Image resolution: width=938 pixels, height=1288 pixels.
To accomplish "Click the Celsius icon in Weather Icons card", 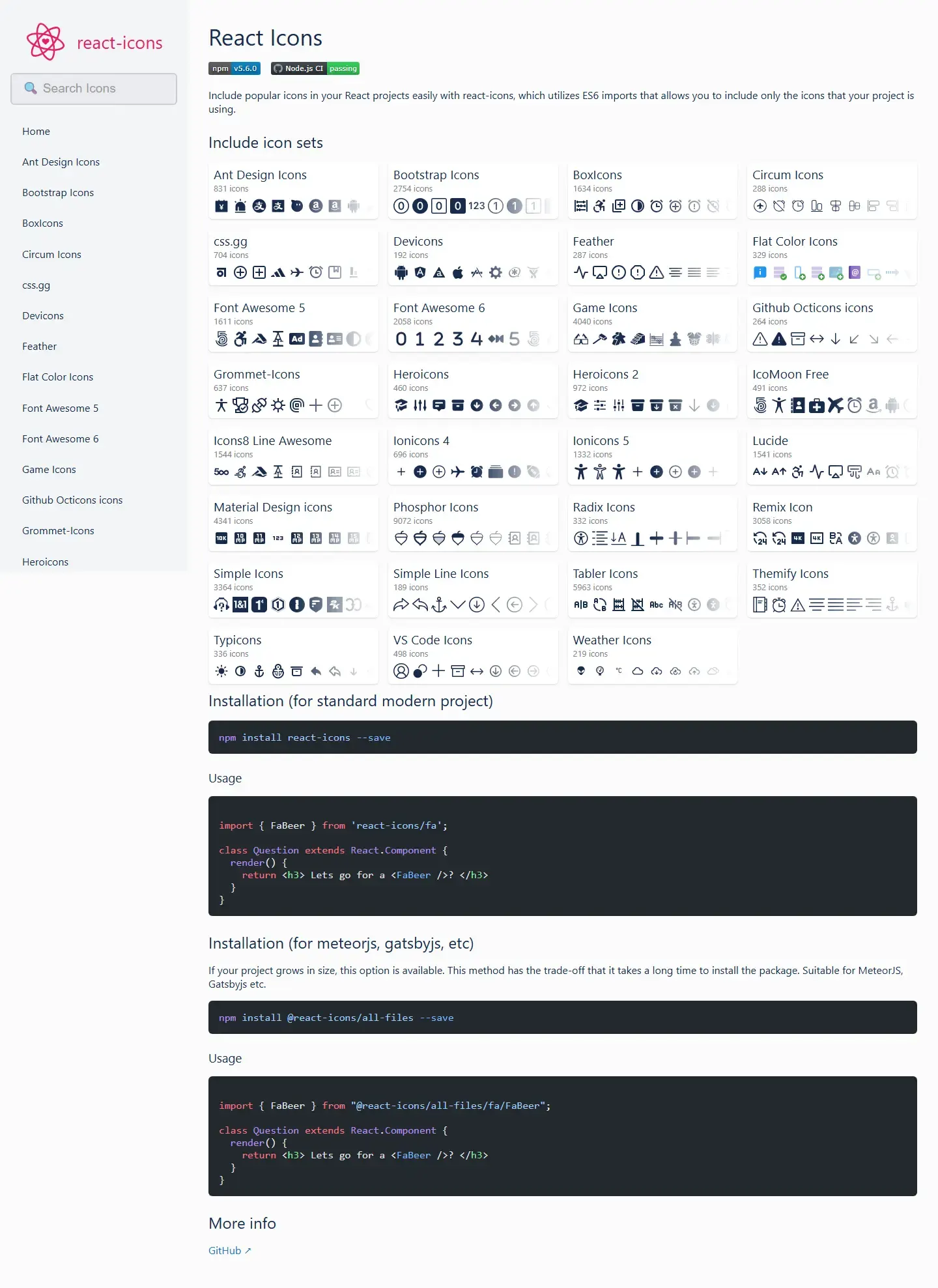I will click(619, 670).
